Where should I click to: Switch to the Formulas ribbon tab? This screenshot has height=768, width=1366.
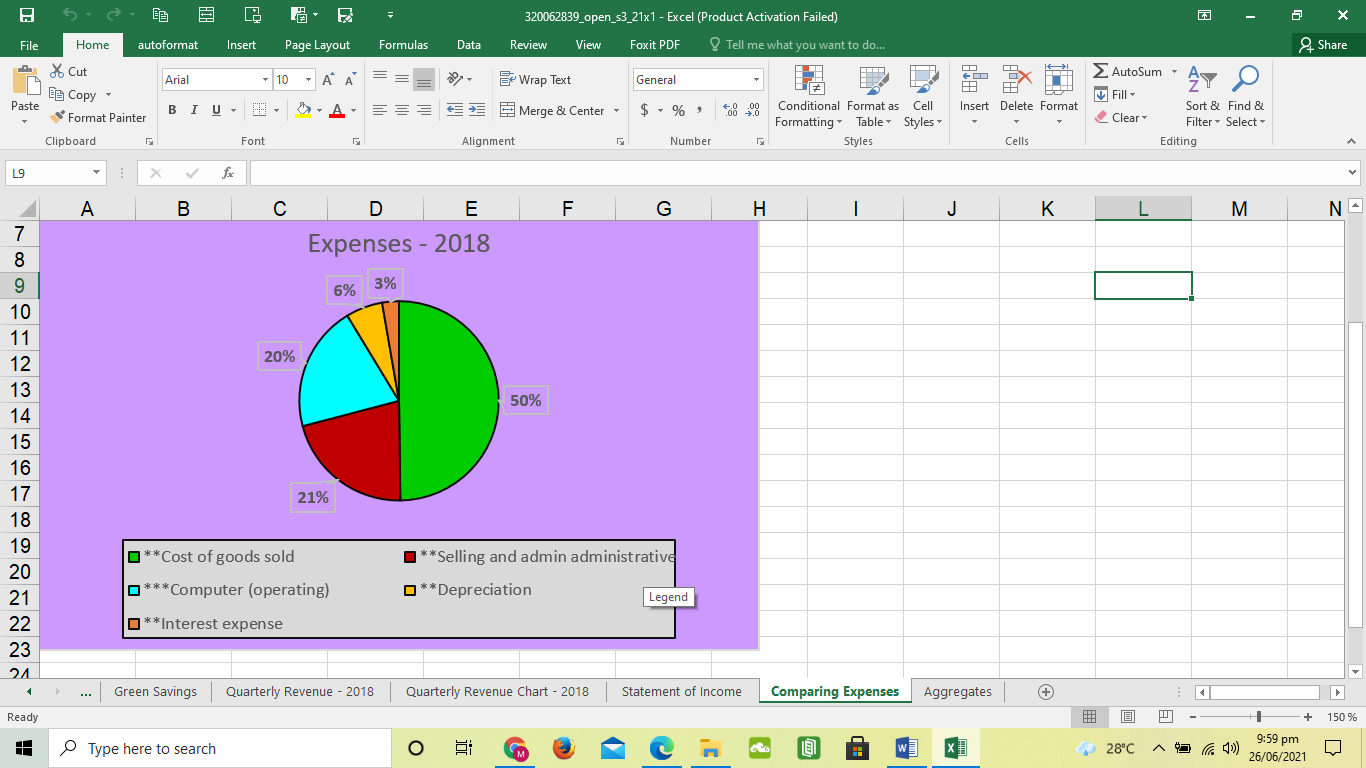point(403,44)
